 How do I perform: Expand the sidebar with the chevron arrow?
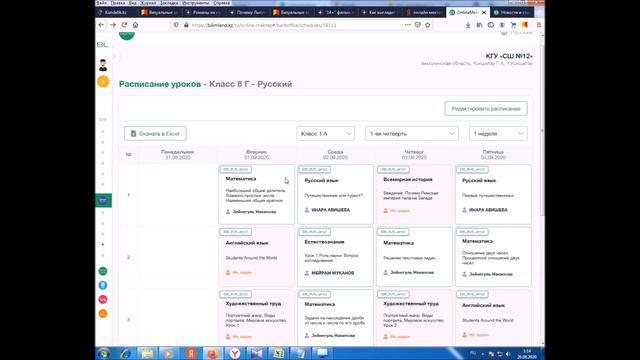[x=114, y=56]
